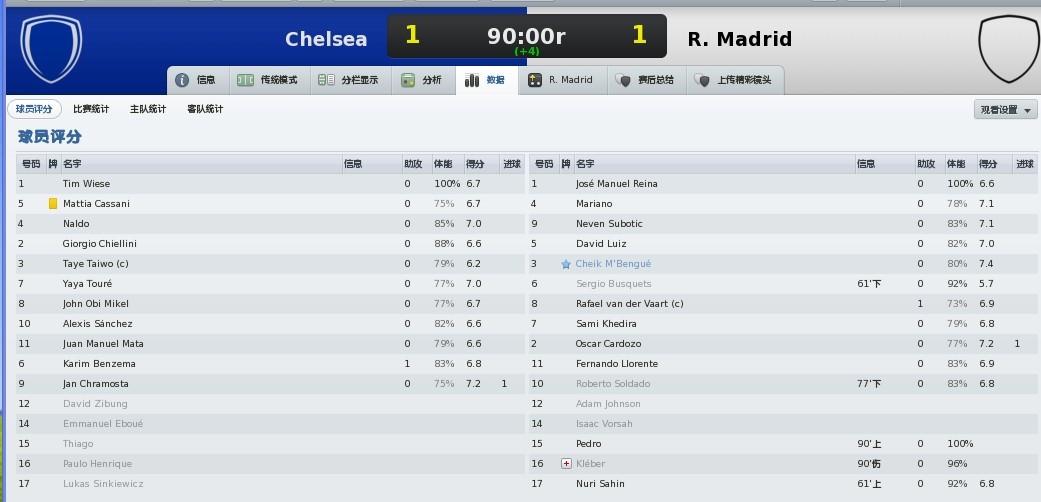Open Jan Chramosta's player link

[96, 384]
